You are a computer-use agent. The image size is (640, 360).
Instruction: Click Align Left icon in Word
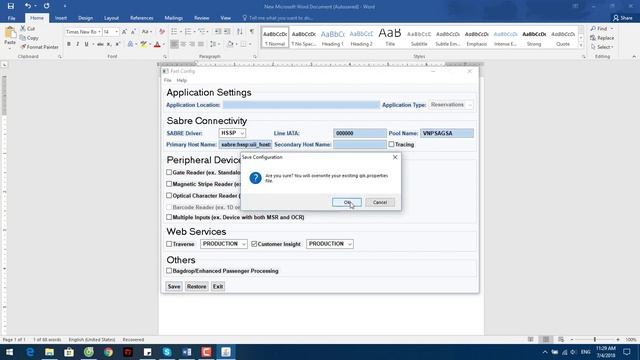click(174, 44)
